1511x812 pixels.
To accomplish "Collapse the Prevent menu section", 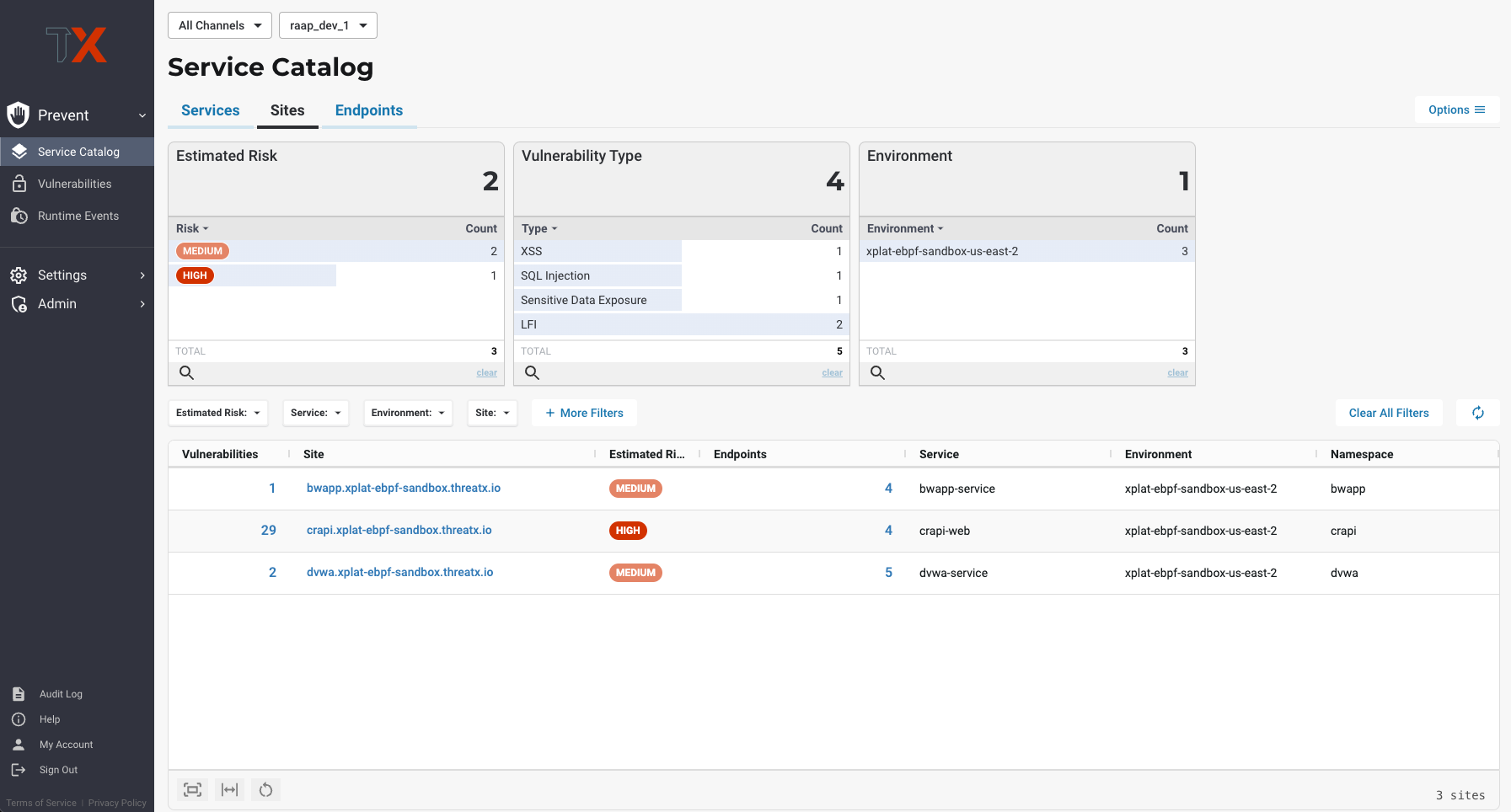I will [142, 115].
